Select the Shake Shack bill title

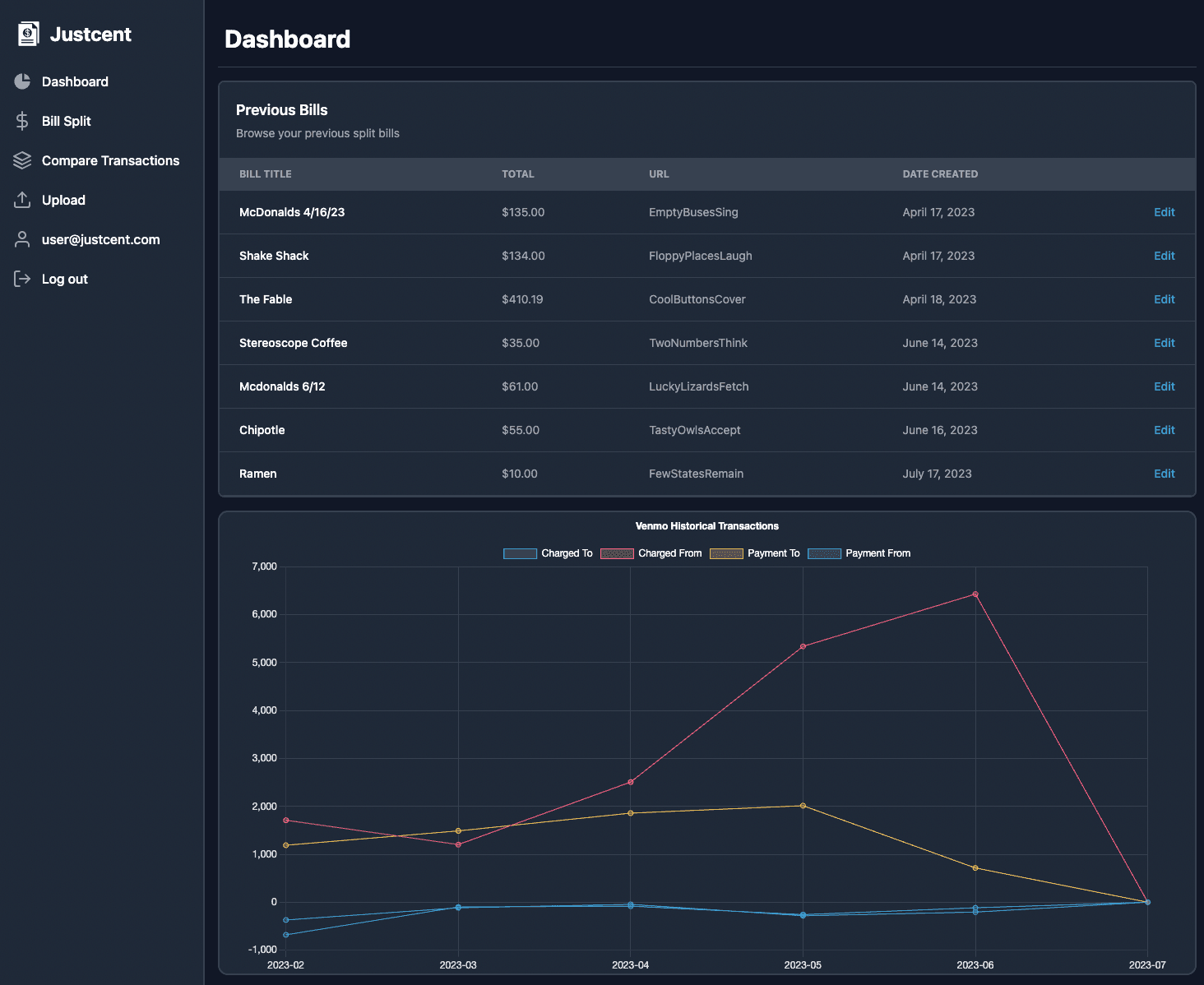coord(274,256)
